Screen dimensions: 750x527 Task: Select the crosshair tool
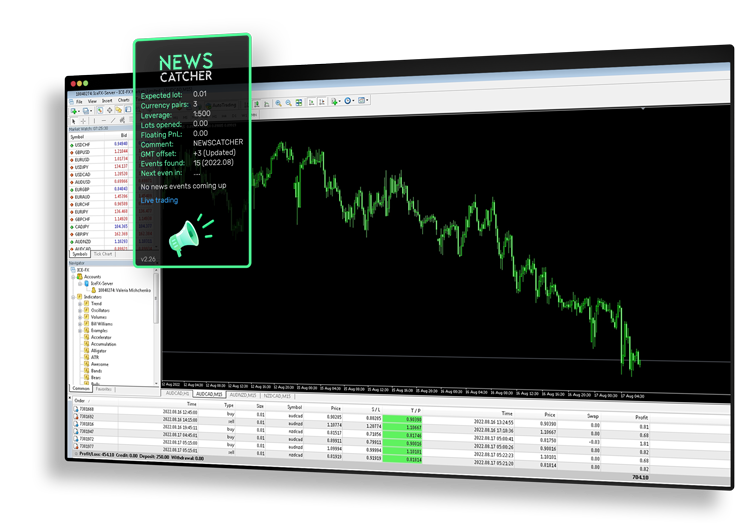83,121
